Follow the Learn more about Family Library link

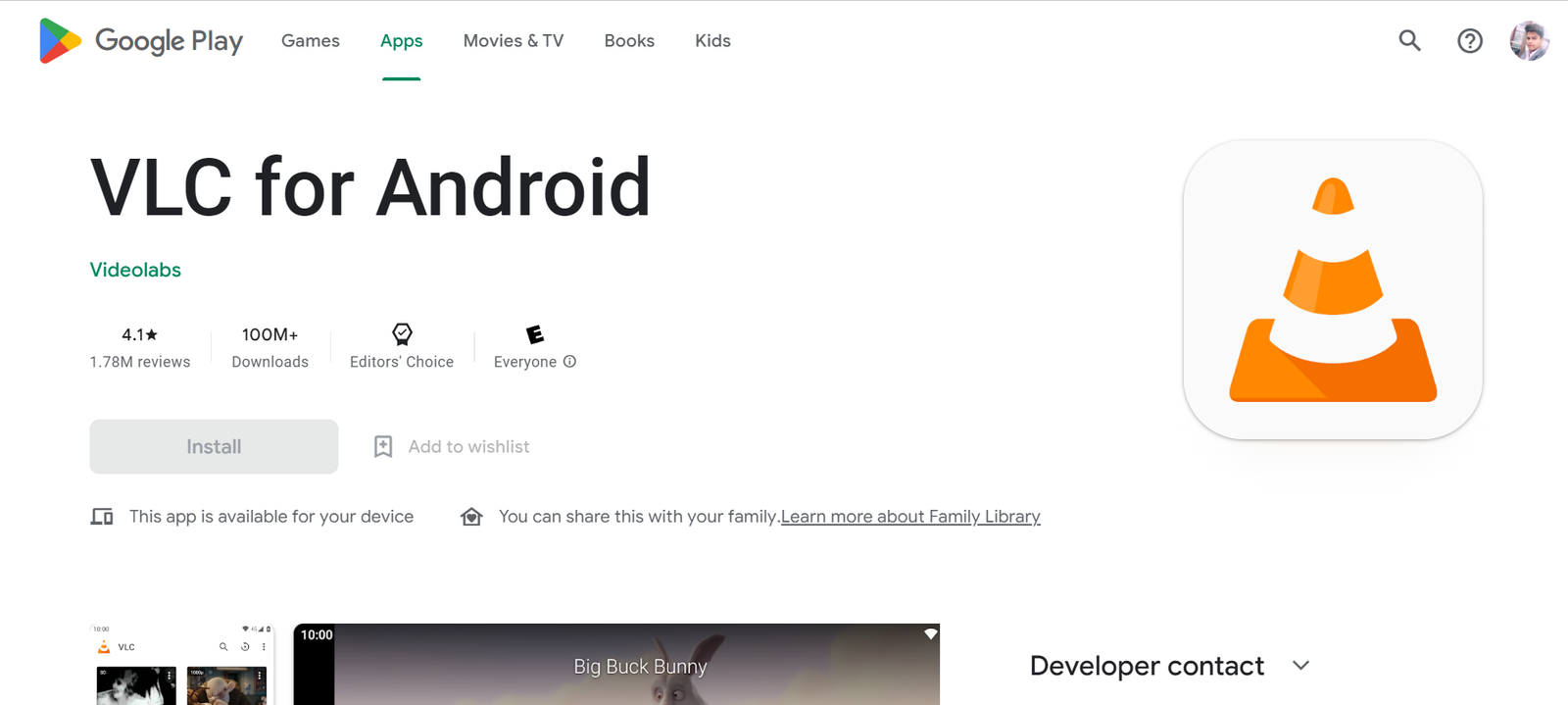coord(910,517)
